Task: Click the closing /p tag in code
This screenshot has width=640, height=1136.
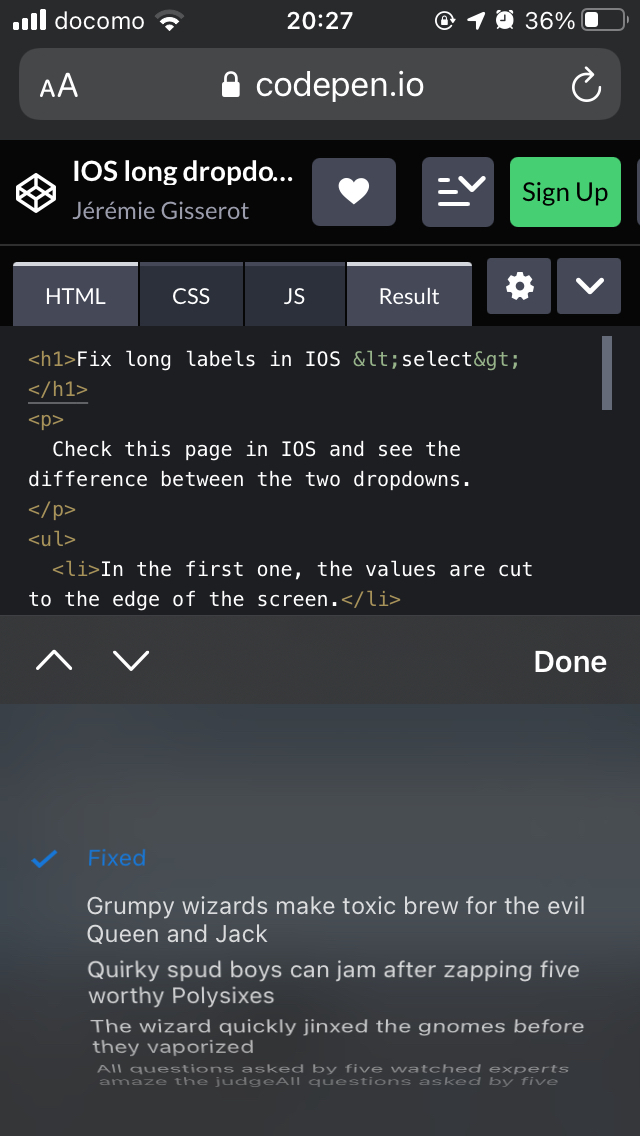Action: pyautogui.click(x=52, y=509)
